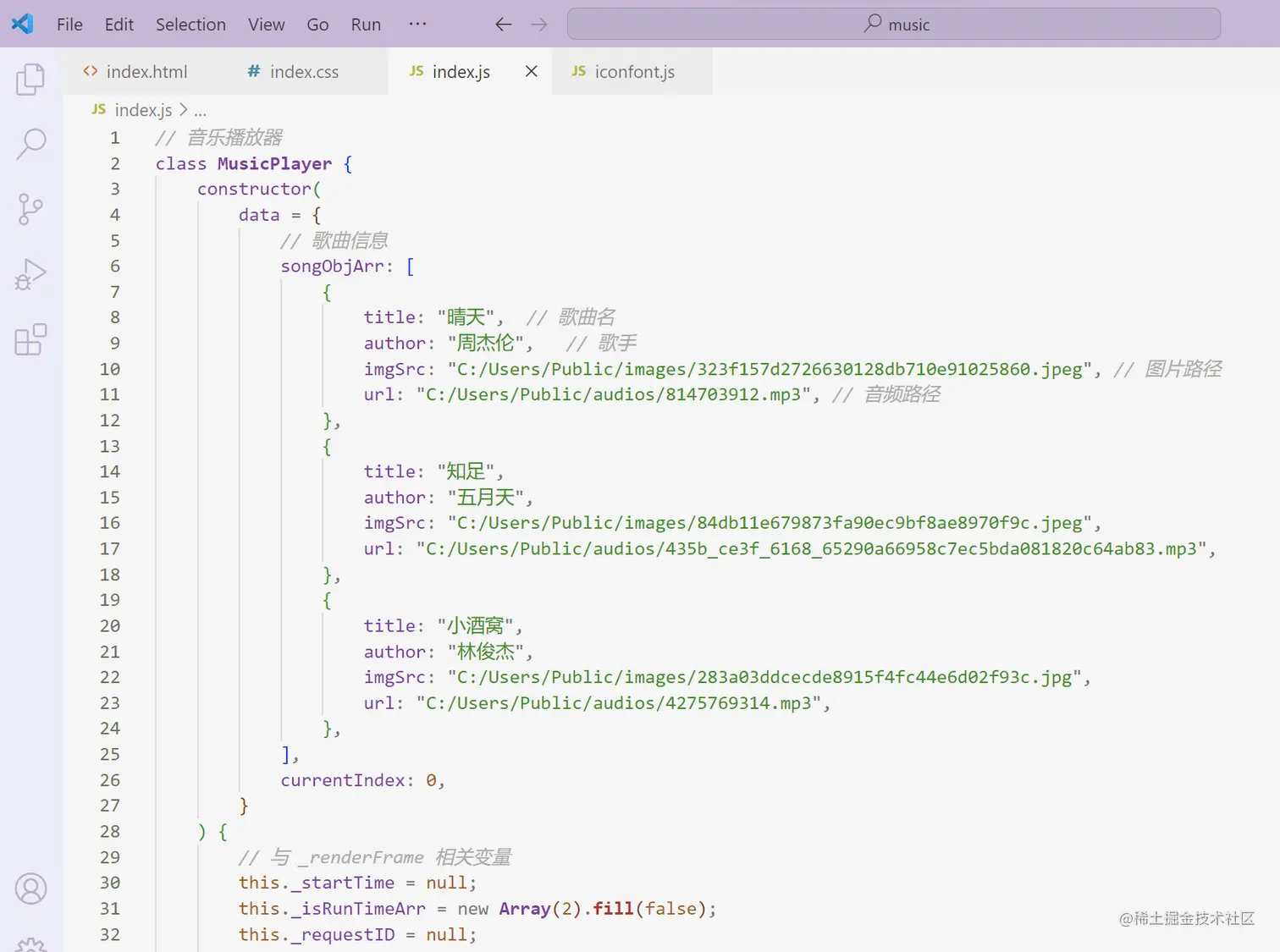Click the 435b_ce3f_6168 mp3 url string
The height and width of the screenshot is (952, 1280).
click(811, 548)
